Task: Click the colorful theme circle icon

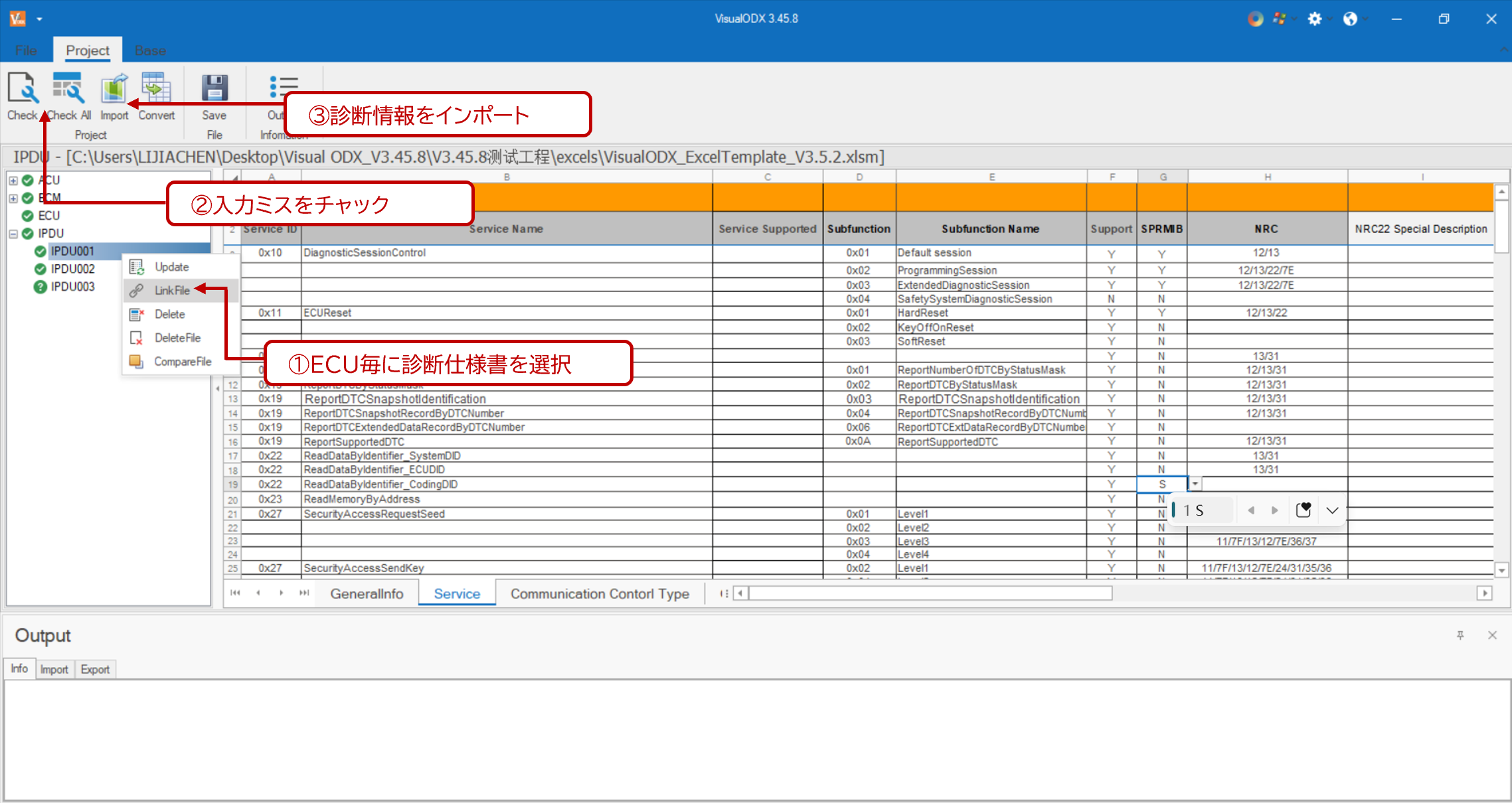Action: (x=1255, y=19)
